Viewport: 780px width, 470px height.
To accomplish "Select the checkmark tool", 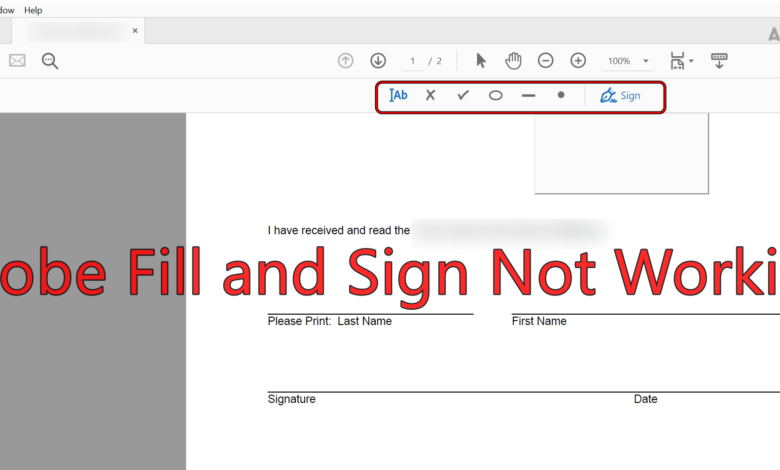I will click(463, 95).
